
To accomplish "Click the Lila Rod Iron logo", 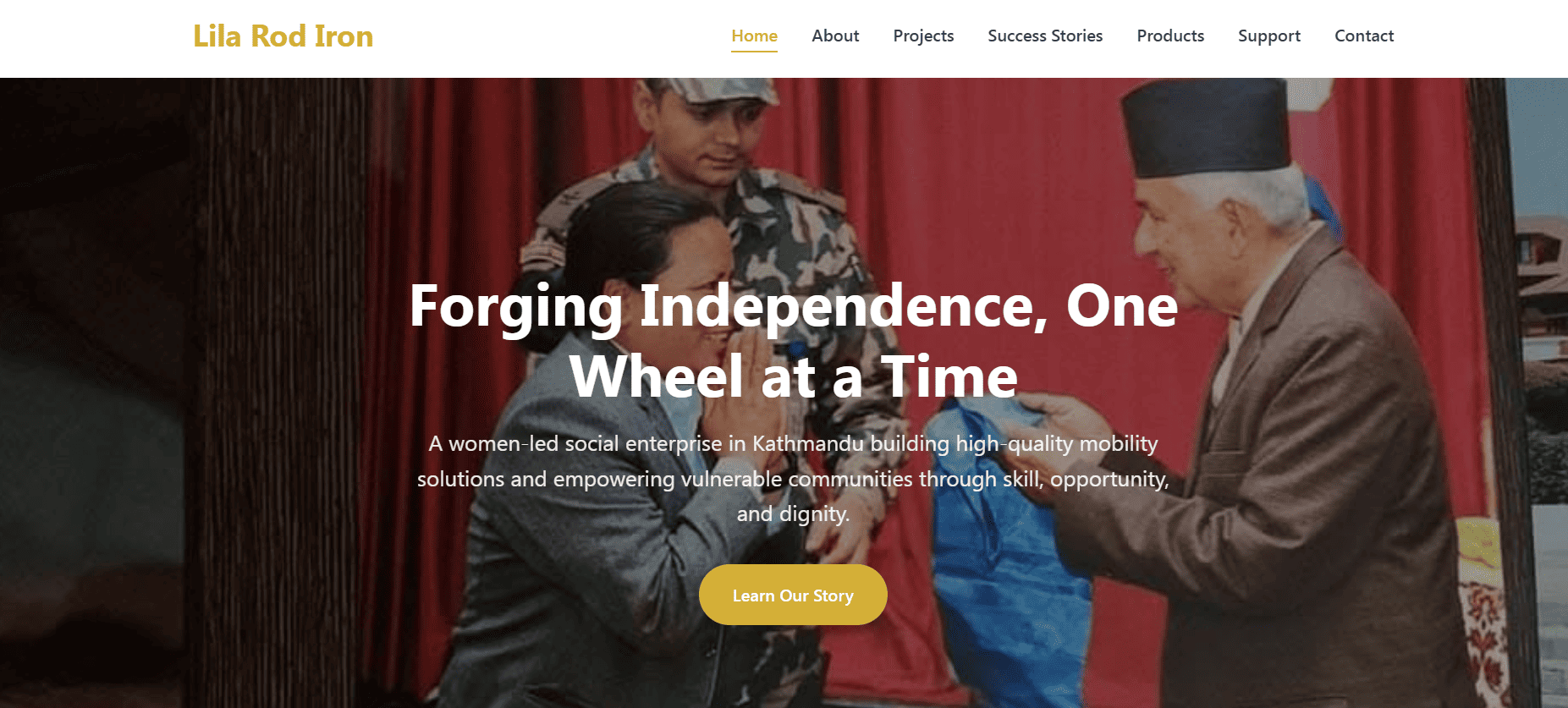I will click(x=283, y=36).
